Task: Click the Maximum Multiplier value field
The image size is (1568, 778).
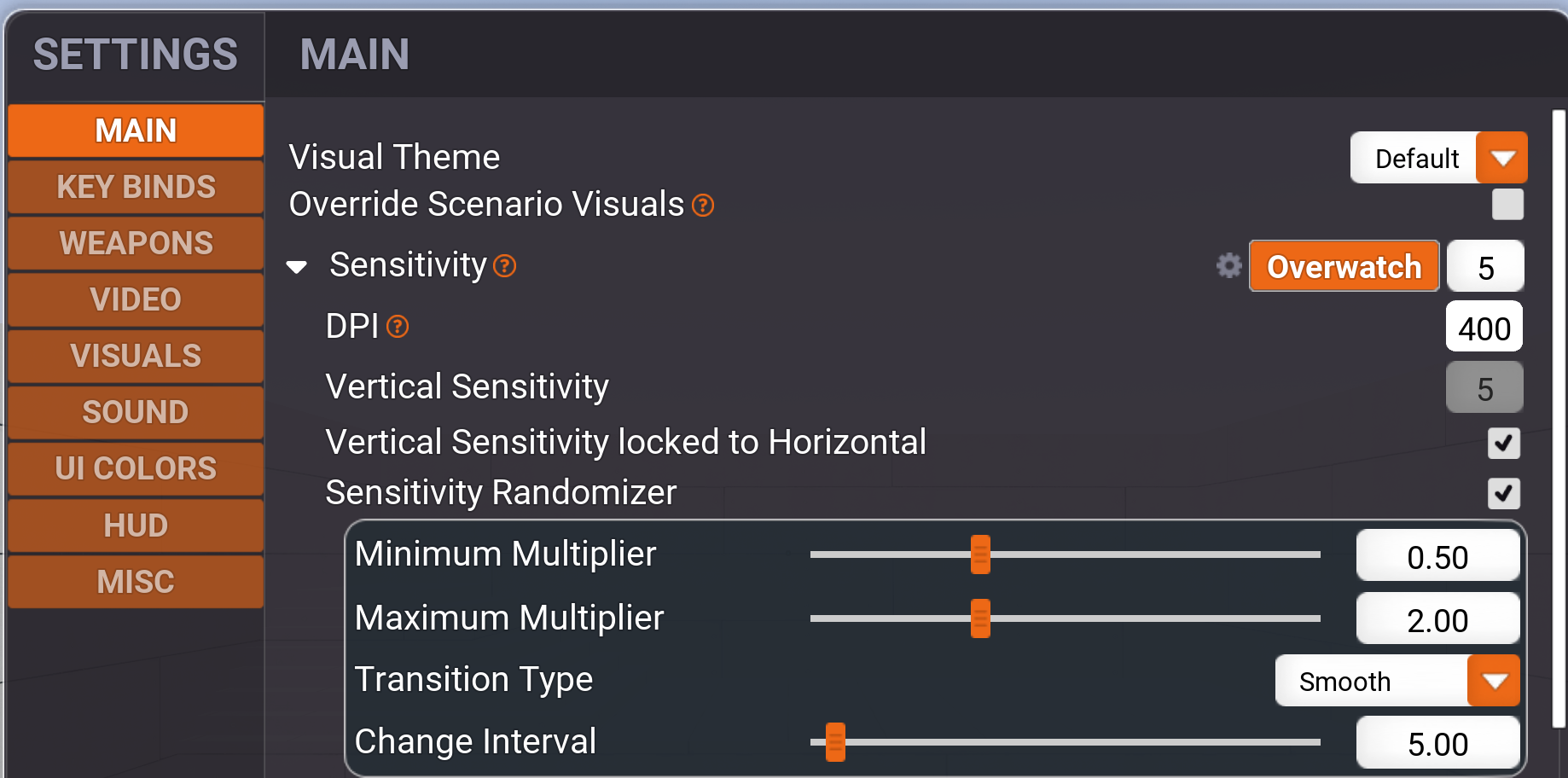Action: 1437,620
